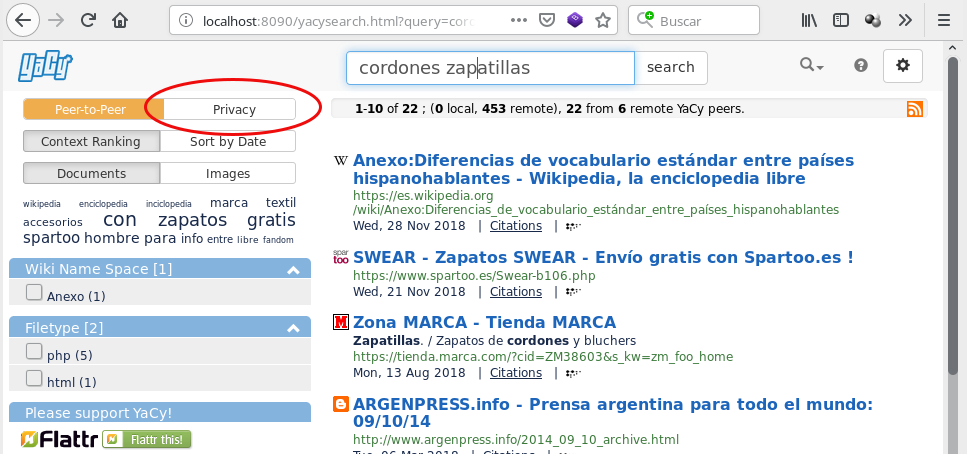Collapse the Wiki Name Space facet
This screenshot has height=454, width=967.
[x=294, y=270]
